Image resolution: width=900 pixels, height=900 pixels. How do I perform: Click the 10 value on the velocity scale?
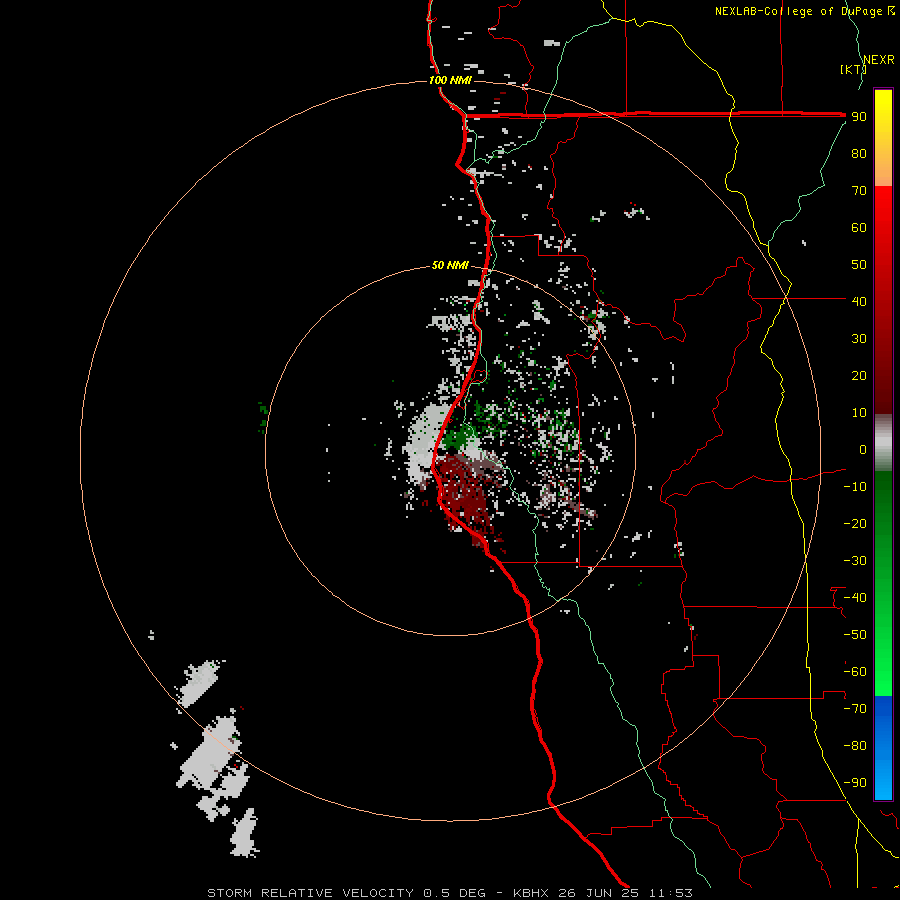click(x=859, y=413)
